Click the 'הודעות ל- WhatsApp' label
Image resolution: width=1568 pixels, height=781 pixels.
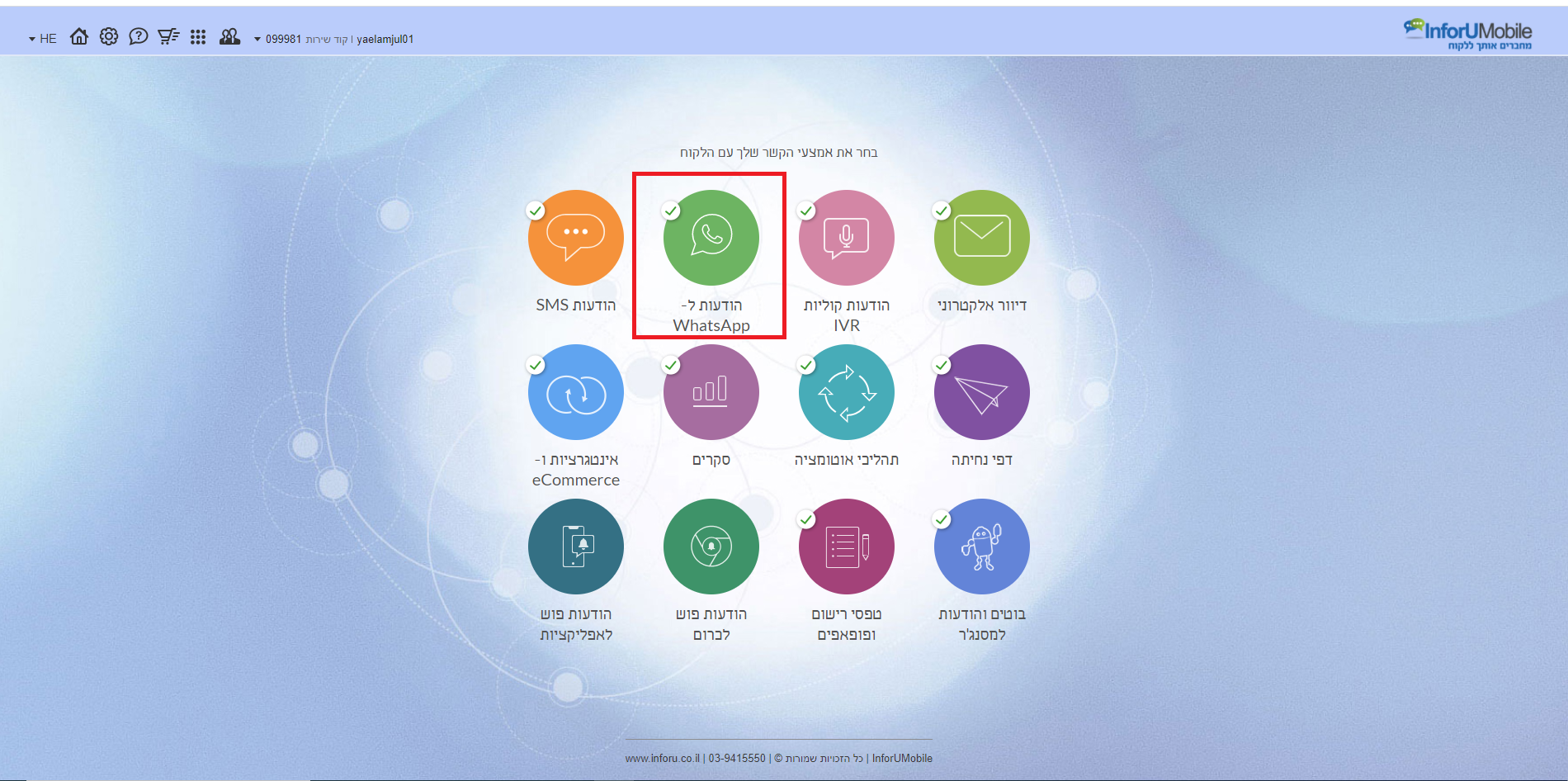pyautogui.click(x=711, y=315)
